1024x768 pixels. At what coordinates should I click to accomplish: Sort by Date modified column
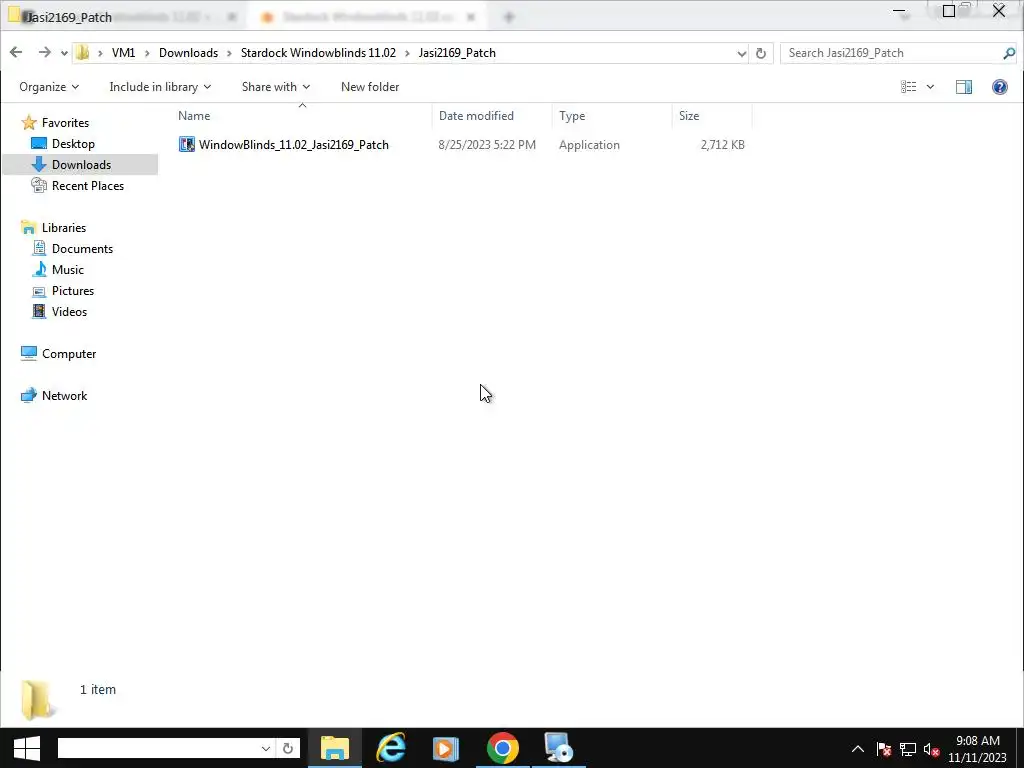476,116
